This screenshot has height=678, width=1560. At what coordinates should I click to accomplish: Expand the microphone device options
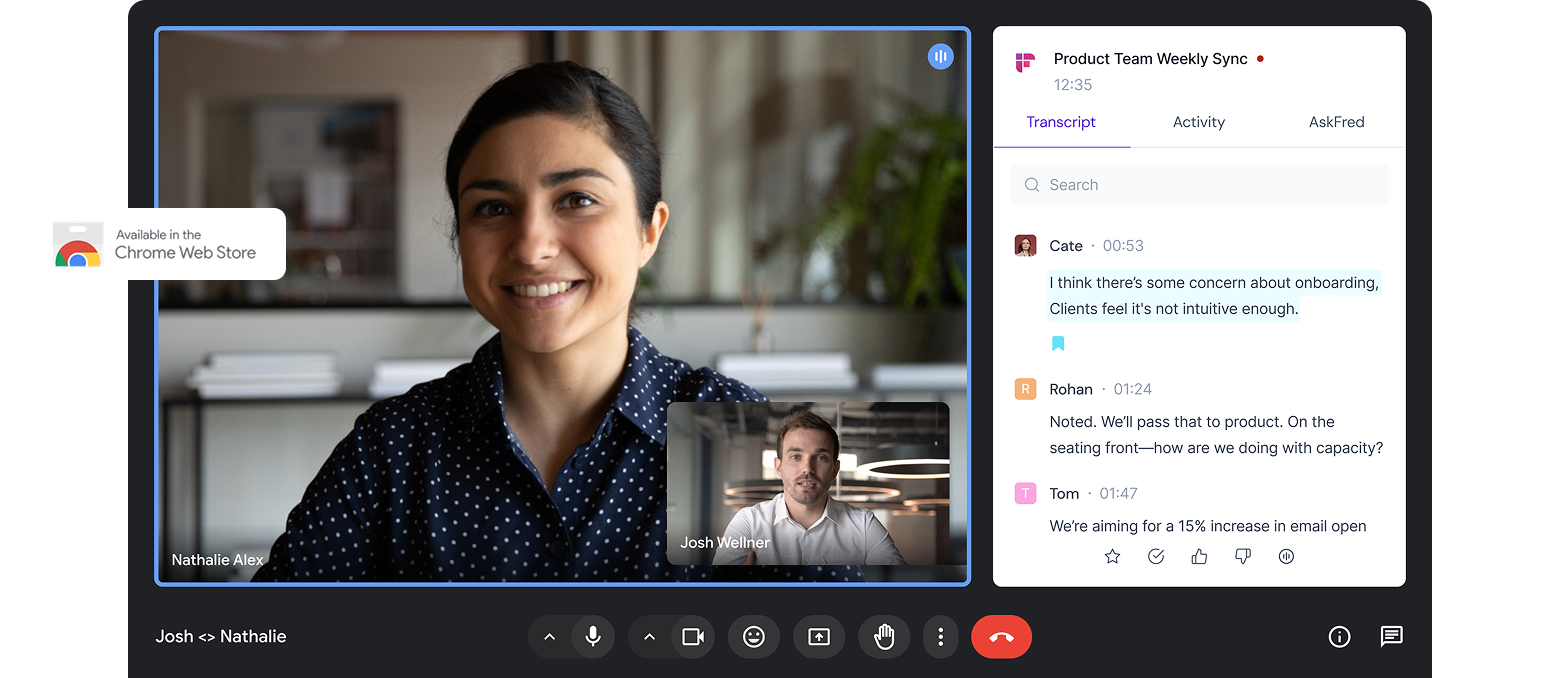click(x=549, y=637)
